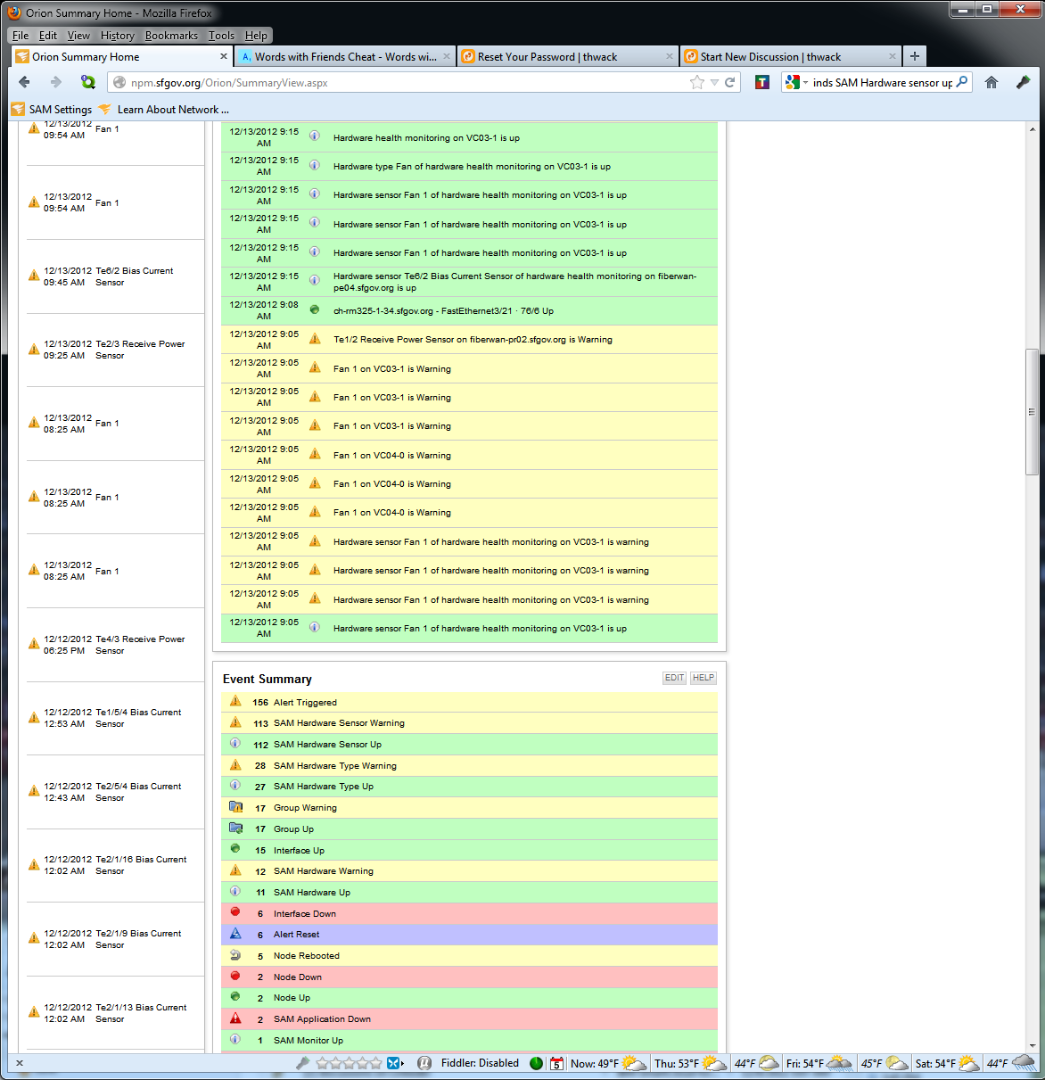Open a new tab with plus button
Viewport: 1045px width, 1080px height.
pyautogui.click(x=915, y=56)
